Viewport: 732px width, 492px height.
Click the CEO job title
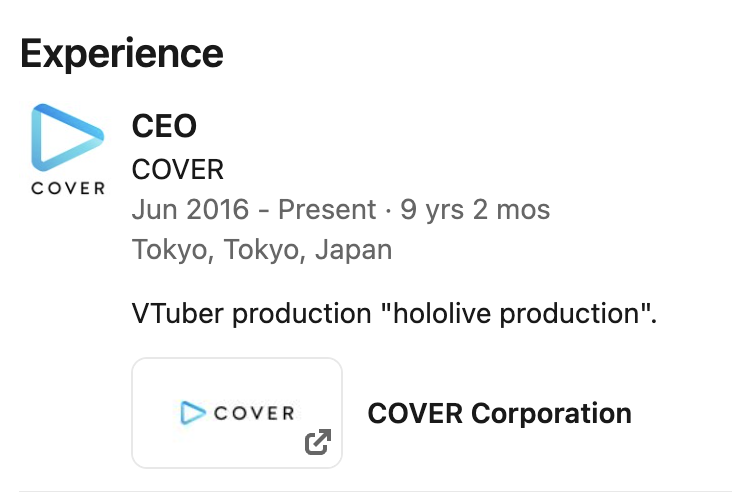click(164, 126)
